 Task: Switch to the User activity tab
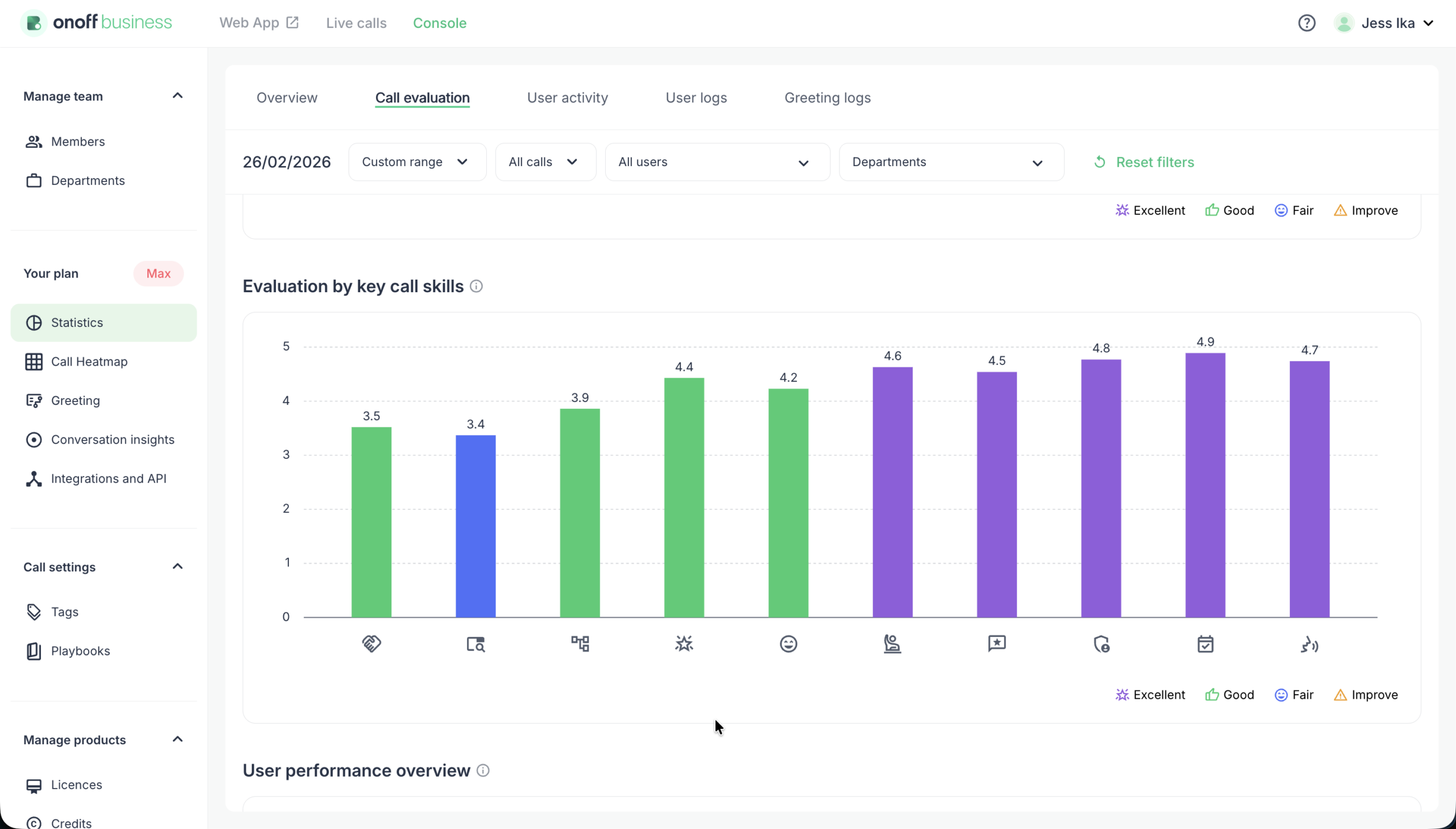[x=566, y=97]
